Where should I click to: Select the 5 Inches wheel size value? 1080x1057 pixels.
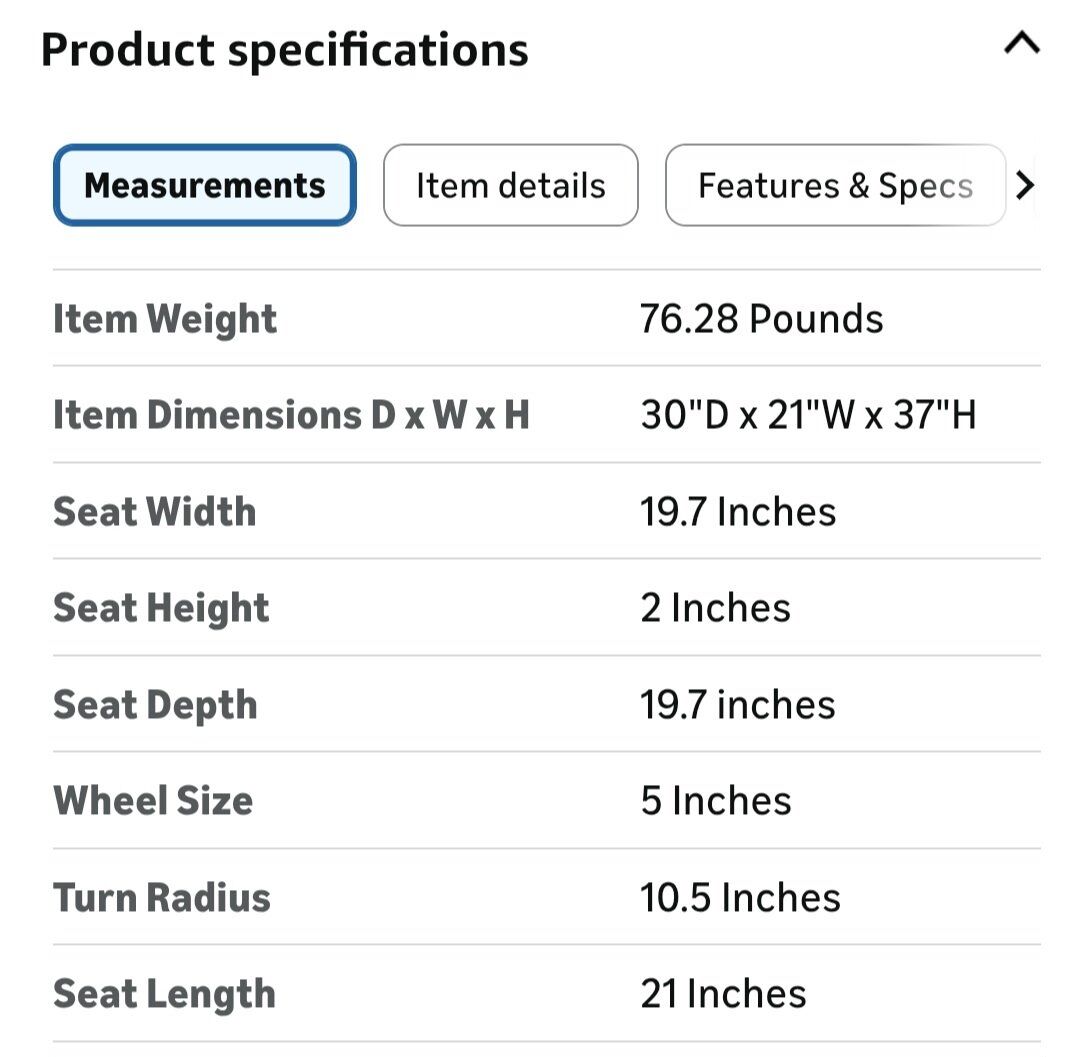point(715,801)
